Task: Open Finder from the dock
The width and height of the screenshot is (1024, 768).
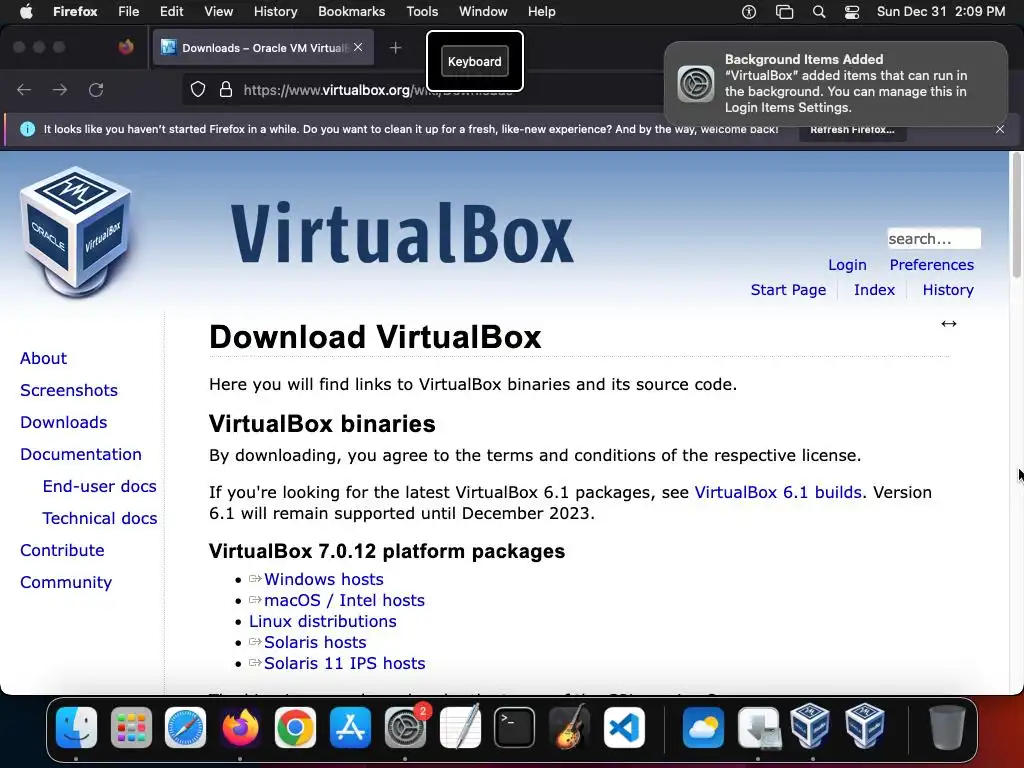Action: [76, 728]
